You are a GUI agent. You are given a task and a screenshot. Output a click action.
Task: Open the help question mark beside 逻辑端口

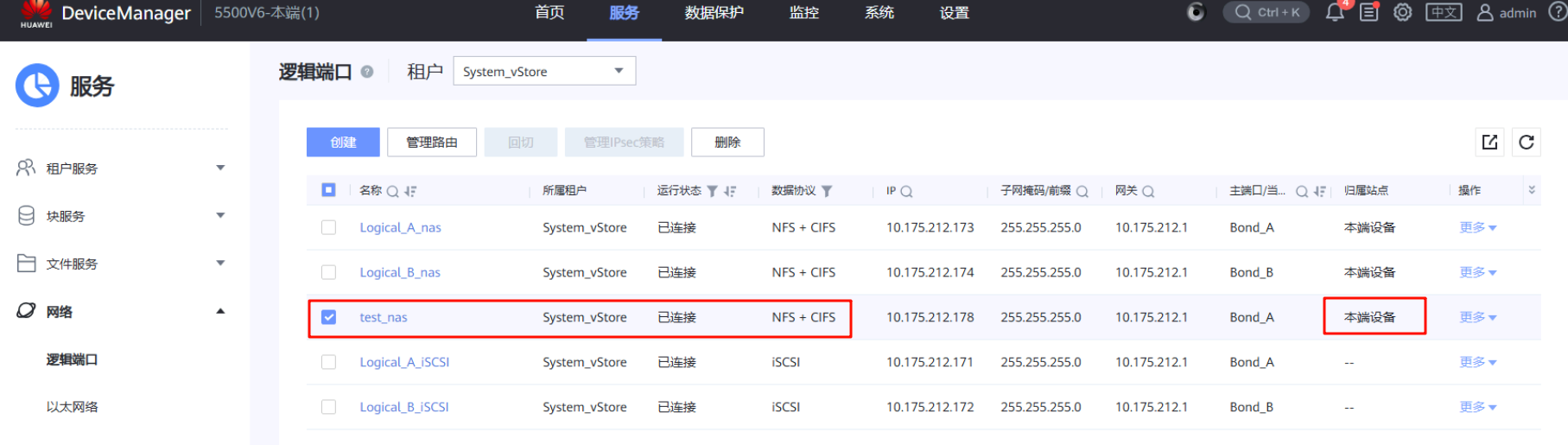367,72
